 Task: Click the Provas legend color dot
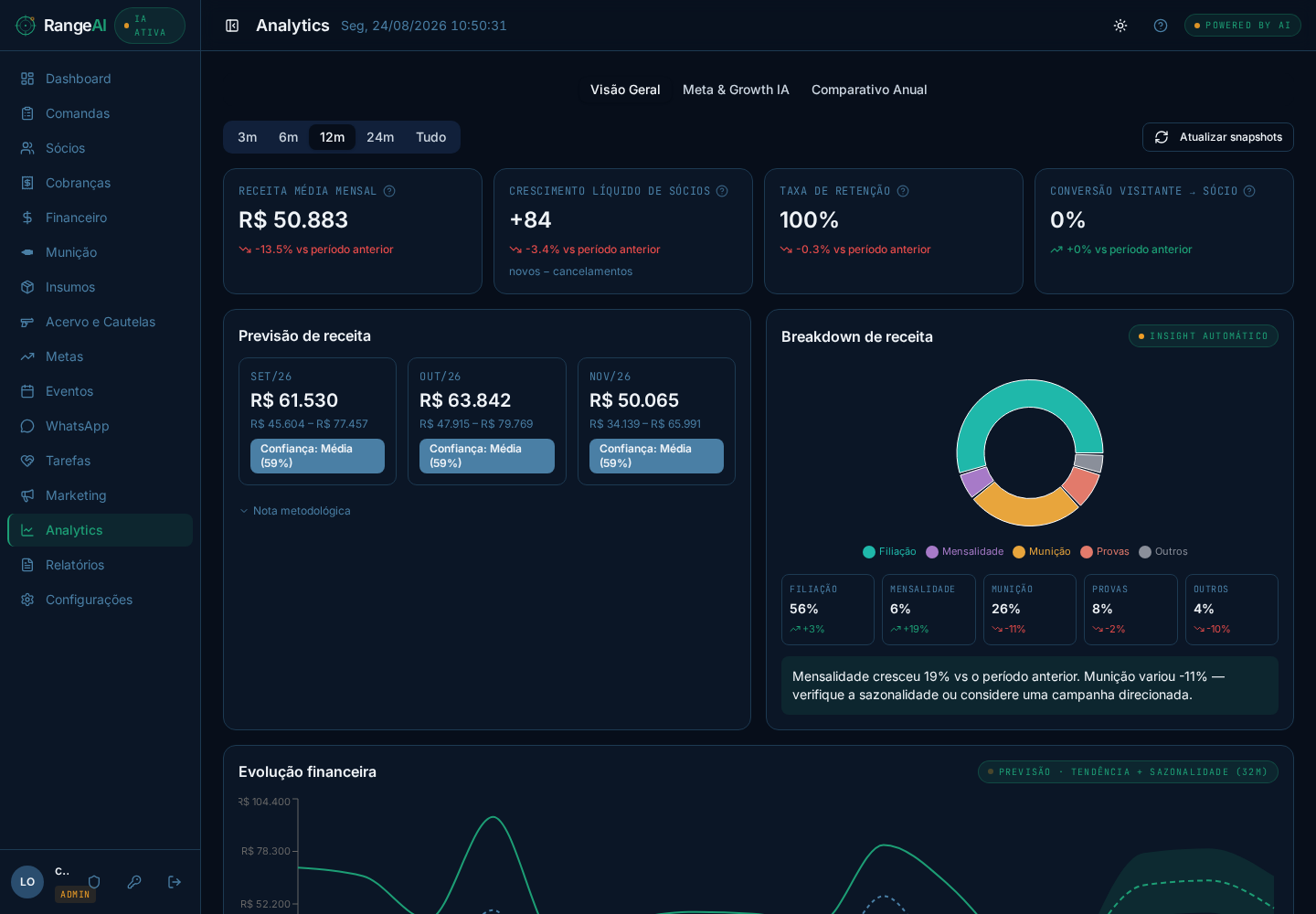pyautogui.click(x=1087, y=552)
